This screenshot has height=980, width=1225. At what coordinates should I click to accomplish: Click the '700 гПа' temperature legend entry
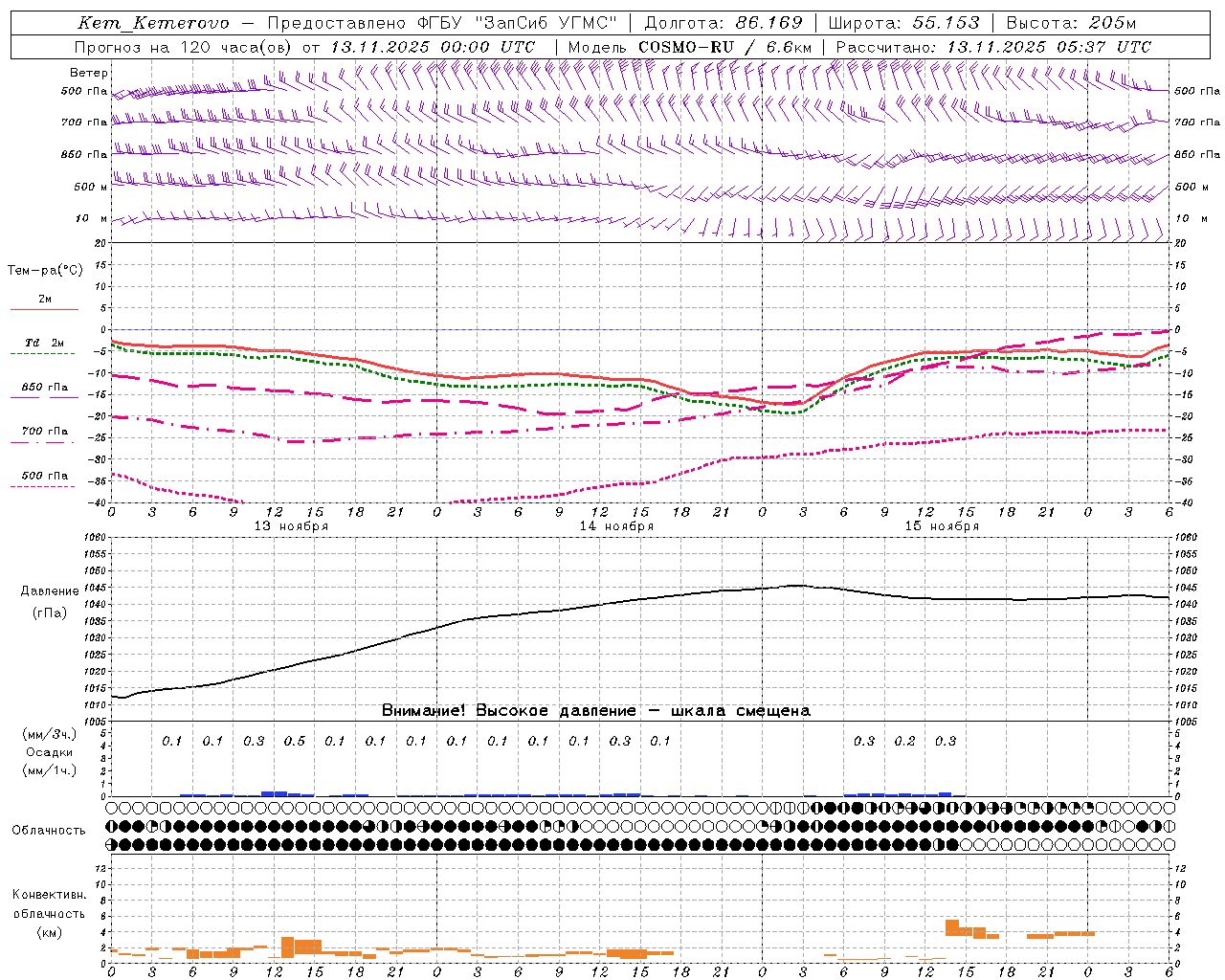tap(45, 432)
